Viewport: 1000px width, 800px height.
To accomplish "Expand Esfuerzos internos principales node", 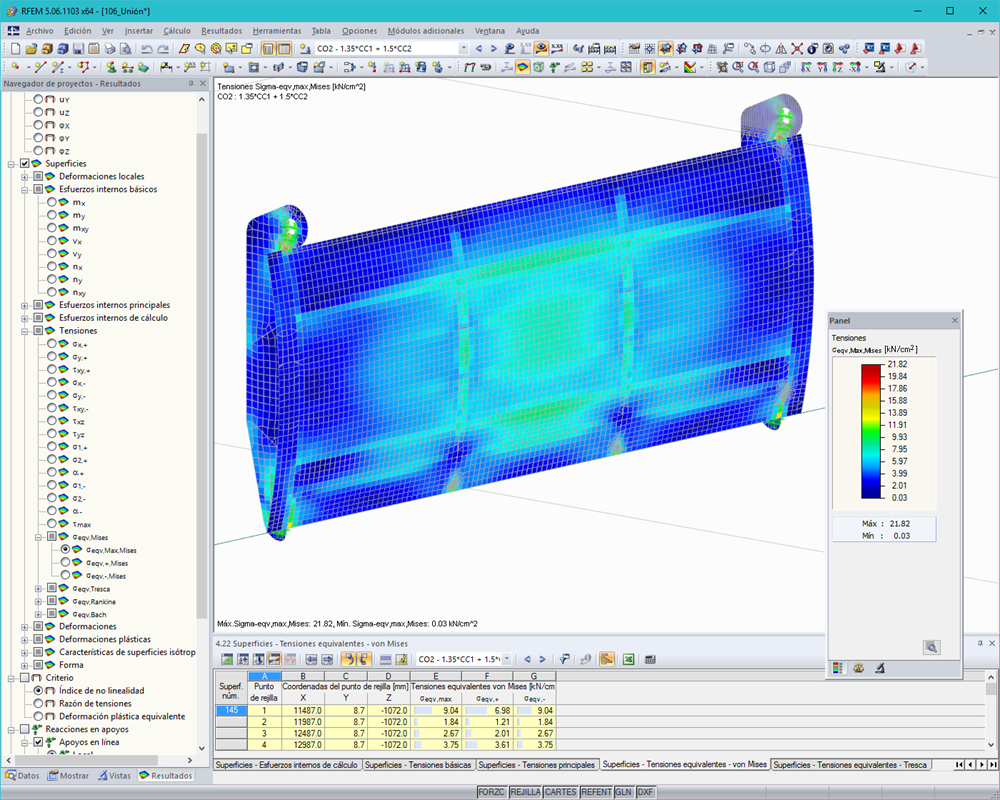I will coord(25,305).
